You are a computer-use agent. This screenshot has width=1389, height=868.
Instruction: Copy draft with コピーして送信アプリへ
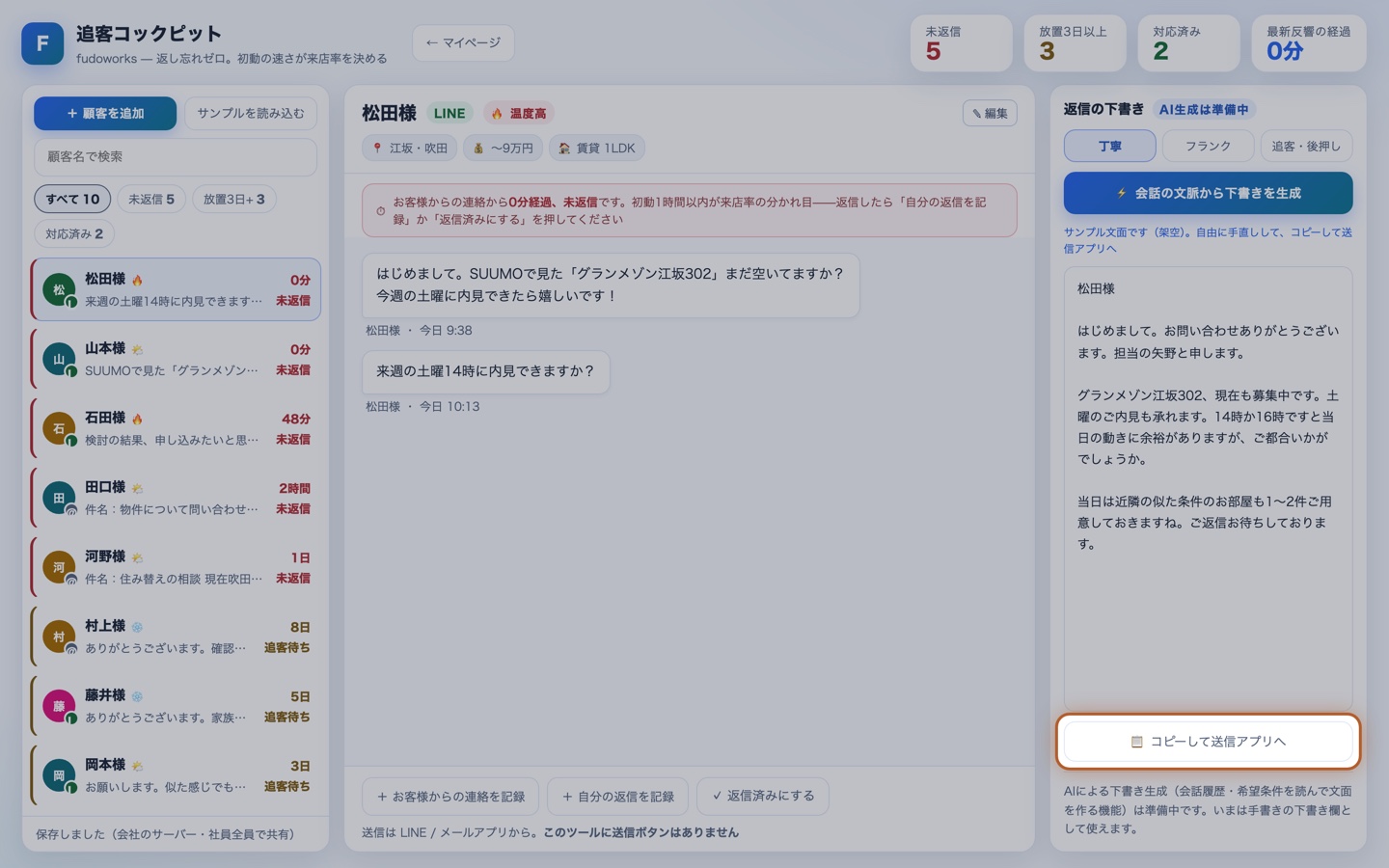pyautogui.click(x=1208, y=742)
